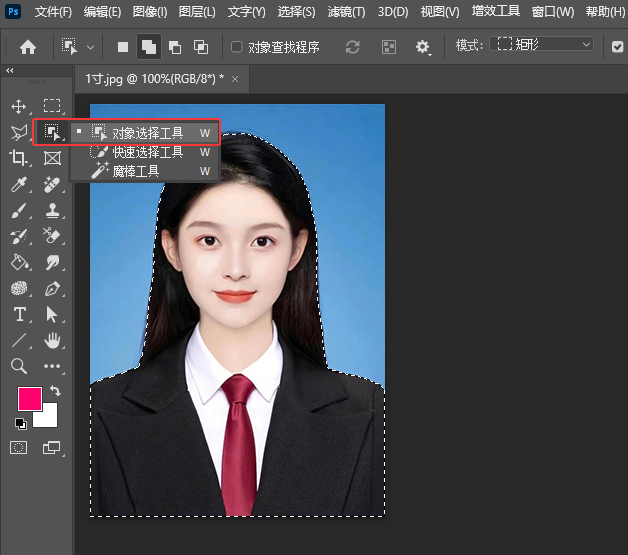Switch to the 1寸.jpg document tab
The width and height of the screenshot is (628, 555).
click(x=153, y=78)
